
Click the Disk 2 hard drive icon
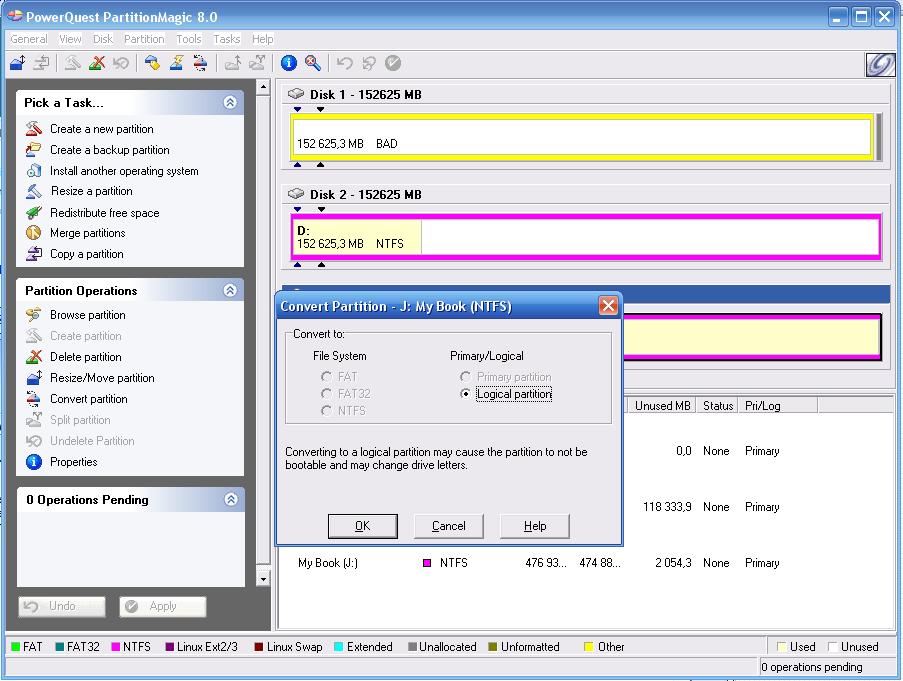296,193
